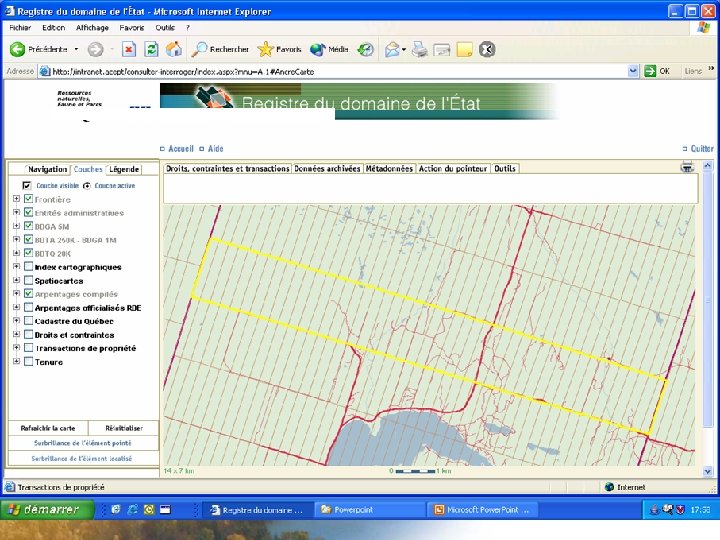Open the Aide link
The image size is (720, 540).
coord(215,148)
